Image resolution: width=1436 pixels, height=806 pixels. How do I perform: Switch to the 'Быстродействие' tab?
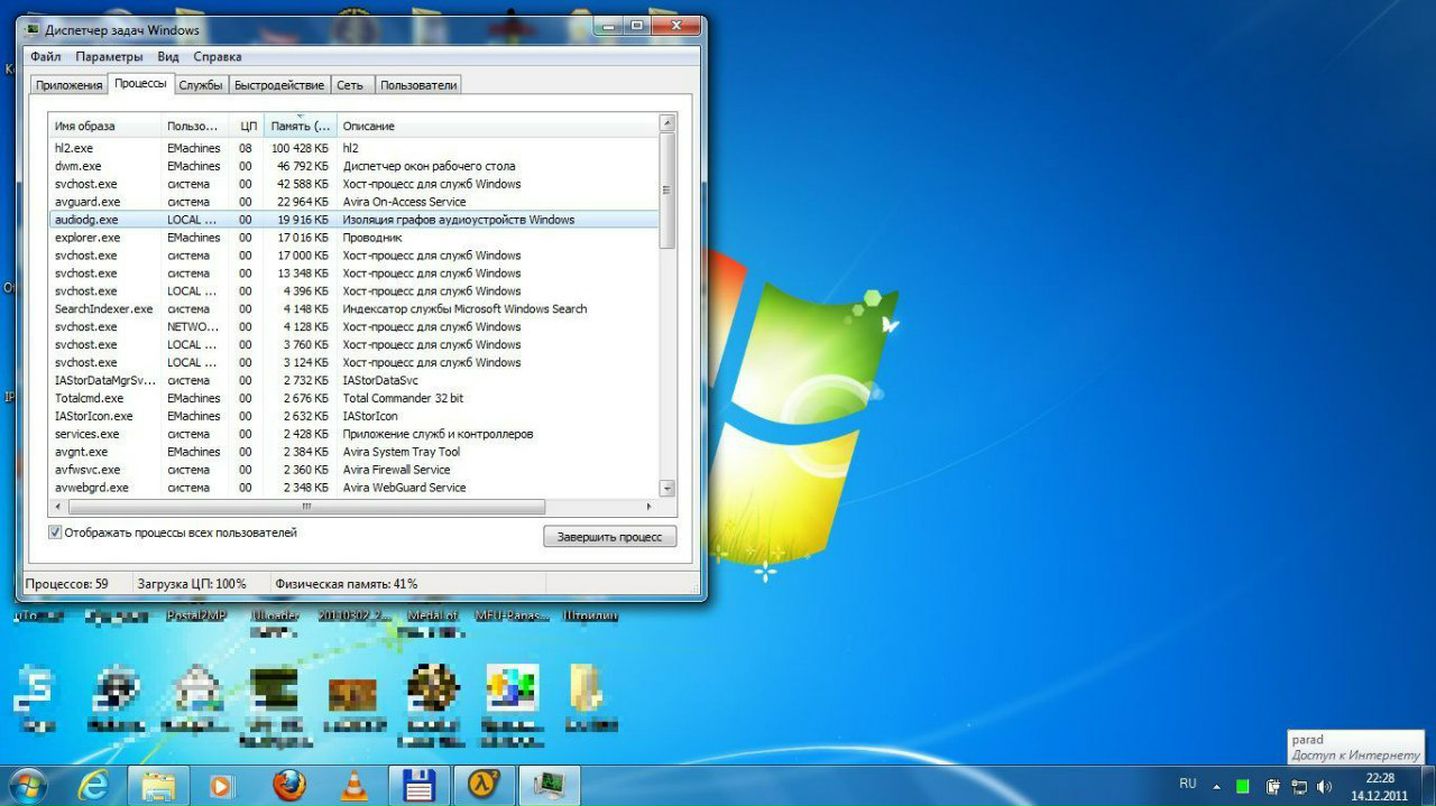coord(279,85)
